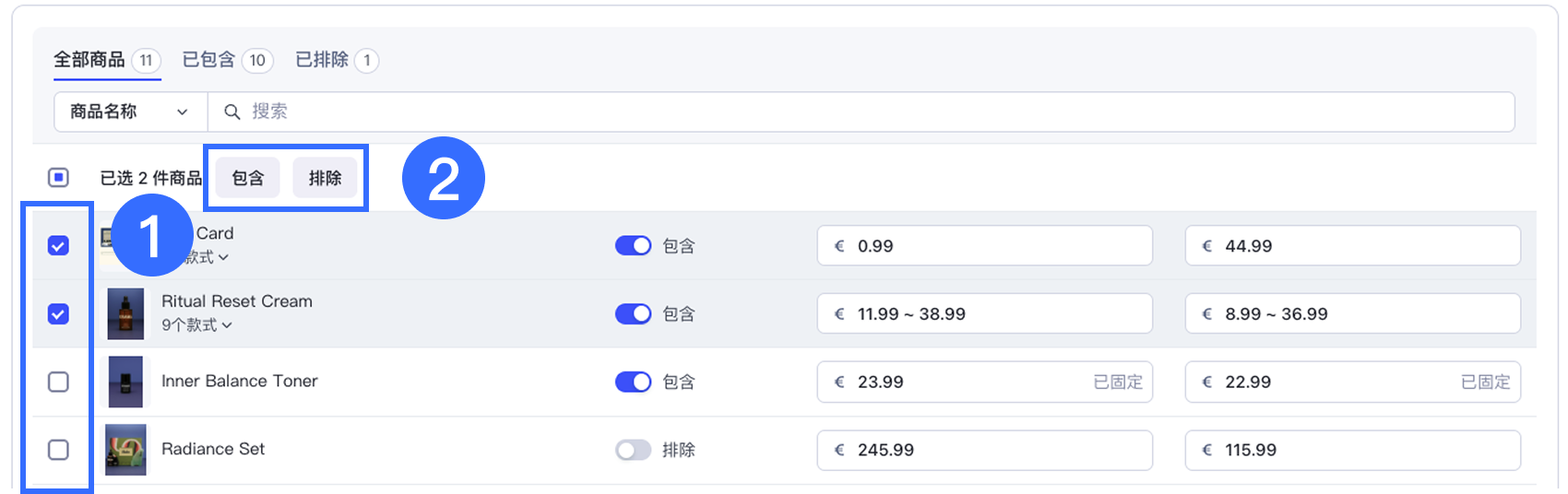Viewport: 1568px width, 494px height.
Task: Click the Inner Balance Toner product image
Action: tap(125, 382)
